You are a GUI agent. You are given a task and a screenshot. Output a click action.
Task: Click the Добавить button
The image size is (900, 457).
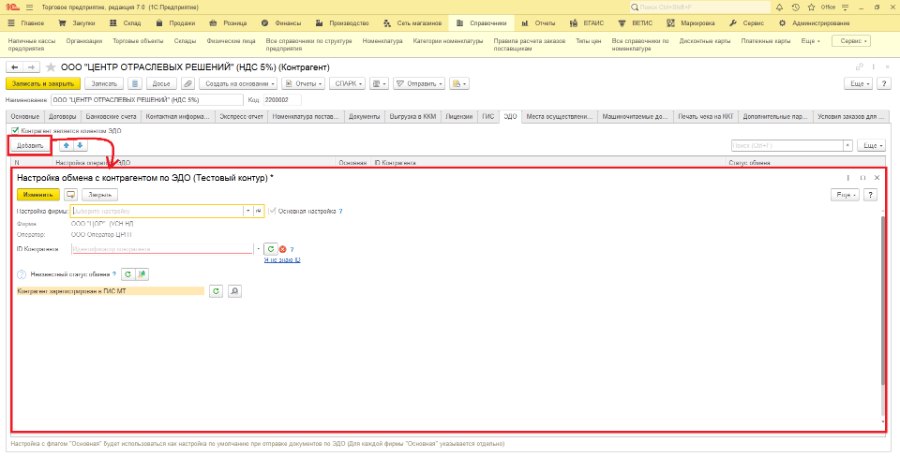30,146
